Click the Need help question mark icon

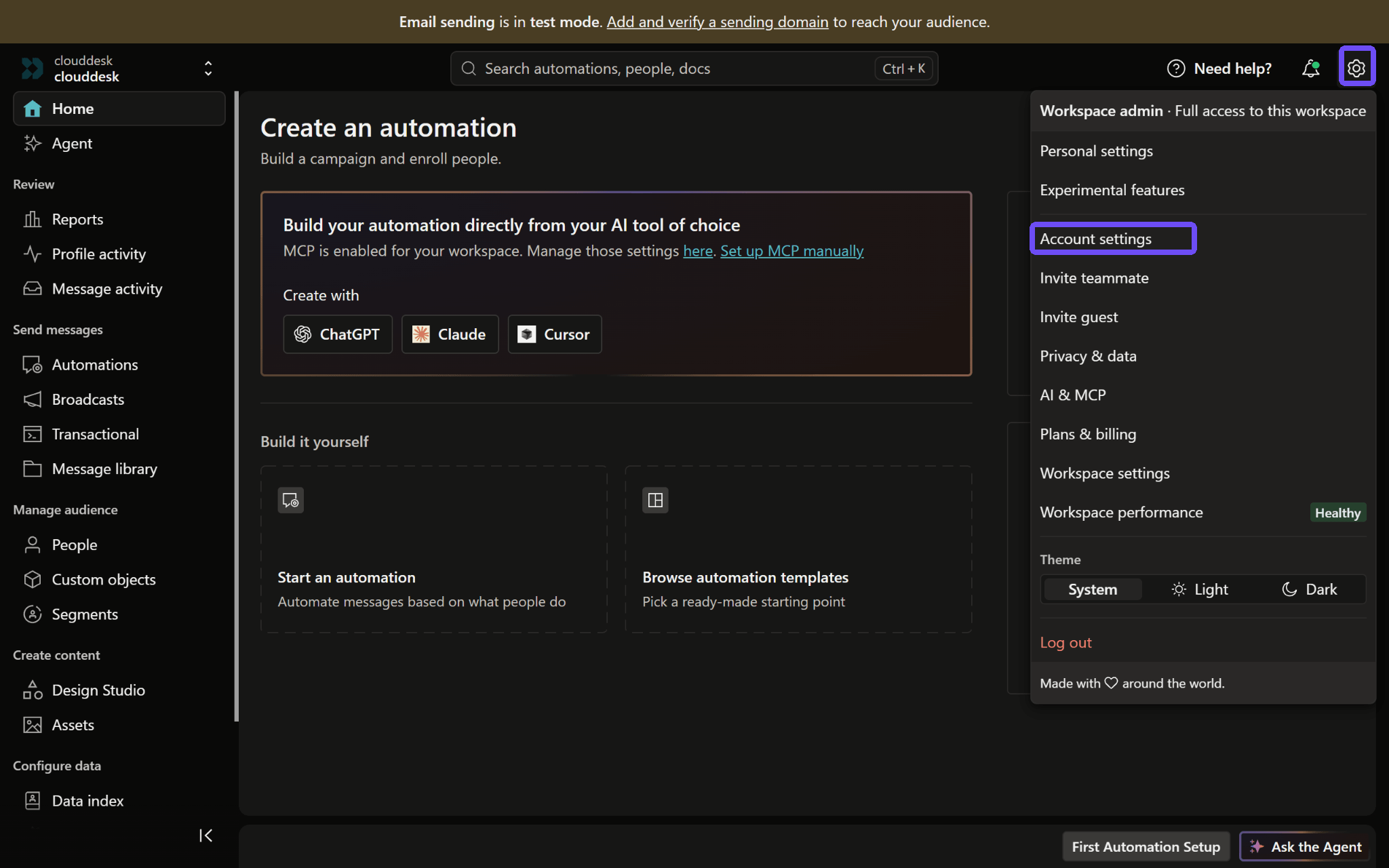(1175, 68)
